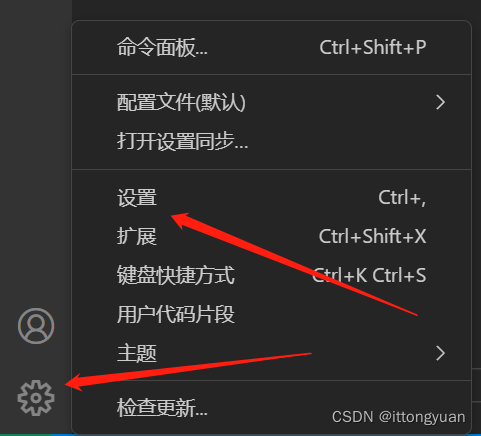
Task: Click the blue status bar strip
Action: 266,435
